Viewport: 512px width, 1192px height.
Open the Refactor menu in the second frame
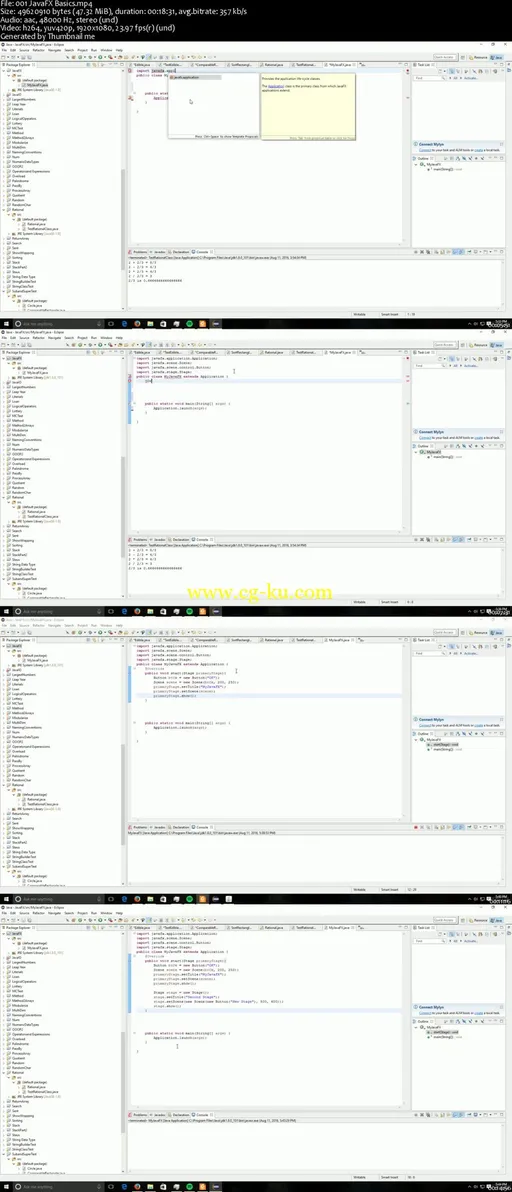pyautogui.click(x=40, y=338)
